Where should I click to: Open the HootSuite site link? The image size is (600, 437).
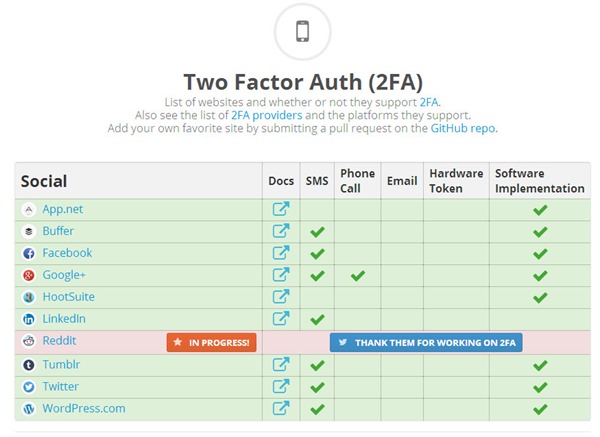68,297
